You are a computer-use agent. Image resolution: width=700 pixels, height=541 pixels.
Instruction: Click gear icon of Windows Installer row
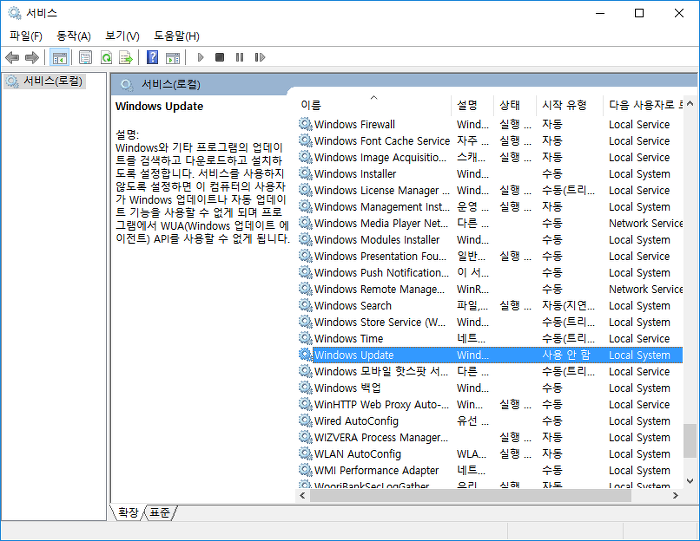[305, 174]
